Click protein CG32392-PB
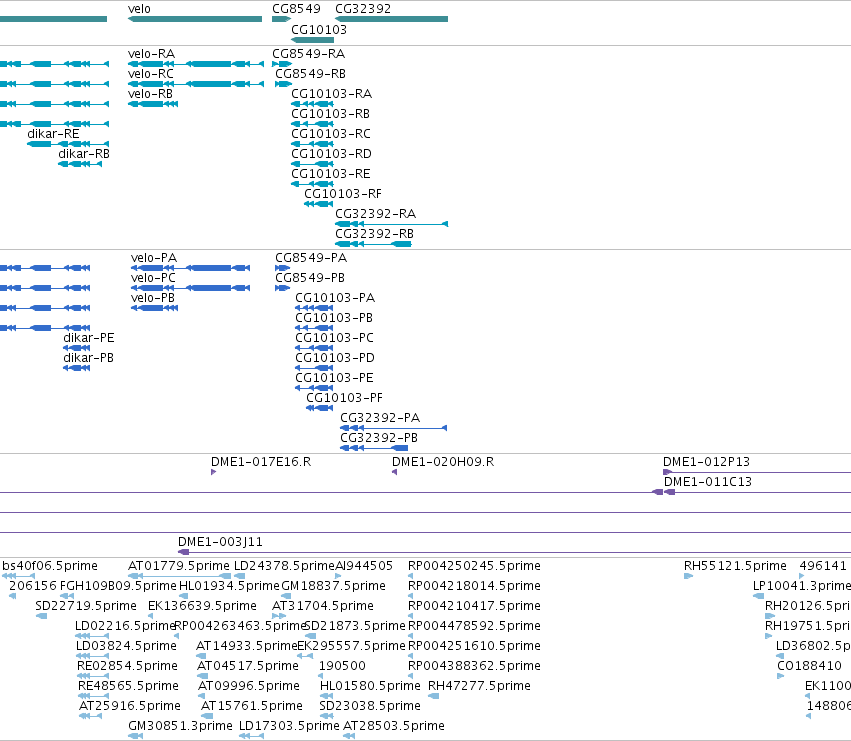851x741 pixels. click(374, 448)
